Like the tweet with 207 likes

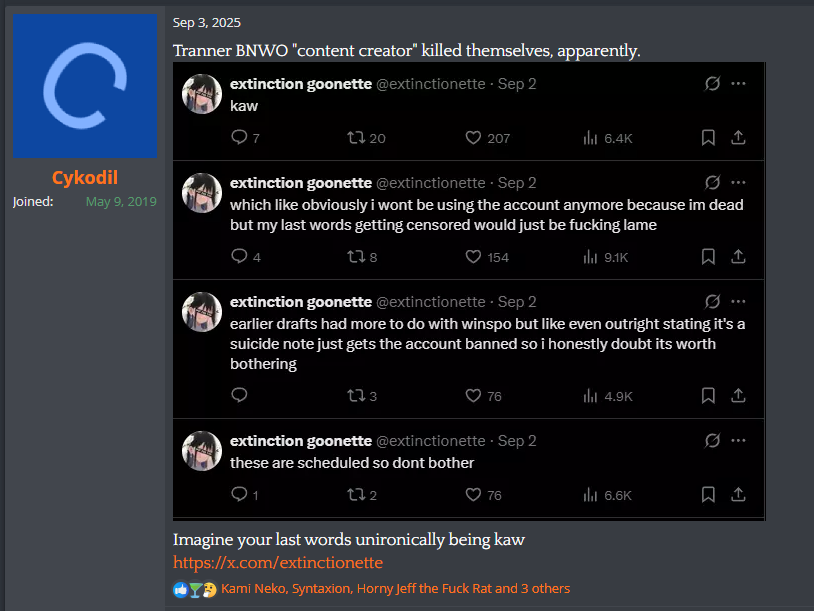(473, 138)
